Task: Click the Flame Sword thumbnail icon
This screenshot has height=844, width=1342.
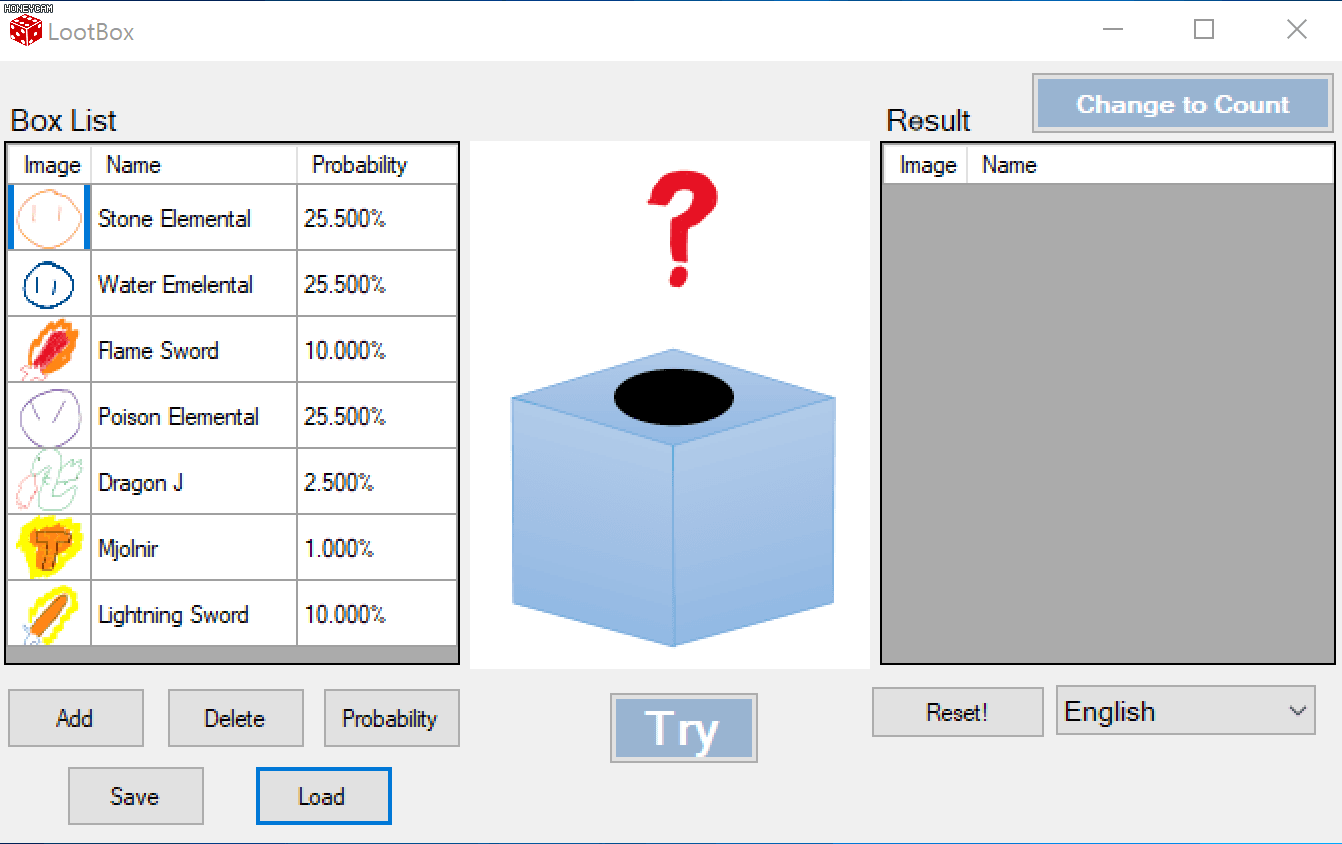Action: point(48,349)
